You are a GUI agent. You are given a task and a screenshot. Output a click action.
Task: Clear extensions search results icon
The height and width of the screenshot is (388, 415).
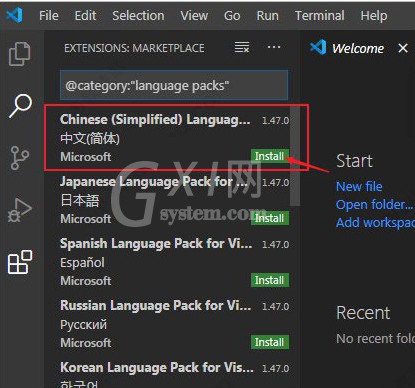pos(242,47)
